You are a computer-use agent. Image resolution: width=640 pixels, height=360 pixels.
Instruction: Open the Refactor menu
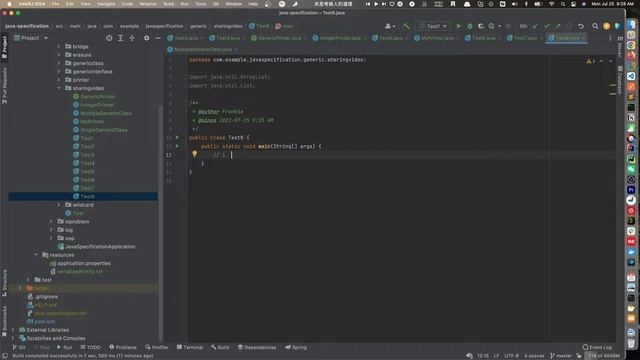point(148,4)
